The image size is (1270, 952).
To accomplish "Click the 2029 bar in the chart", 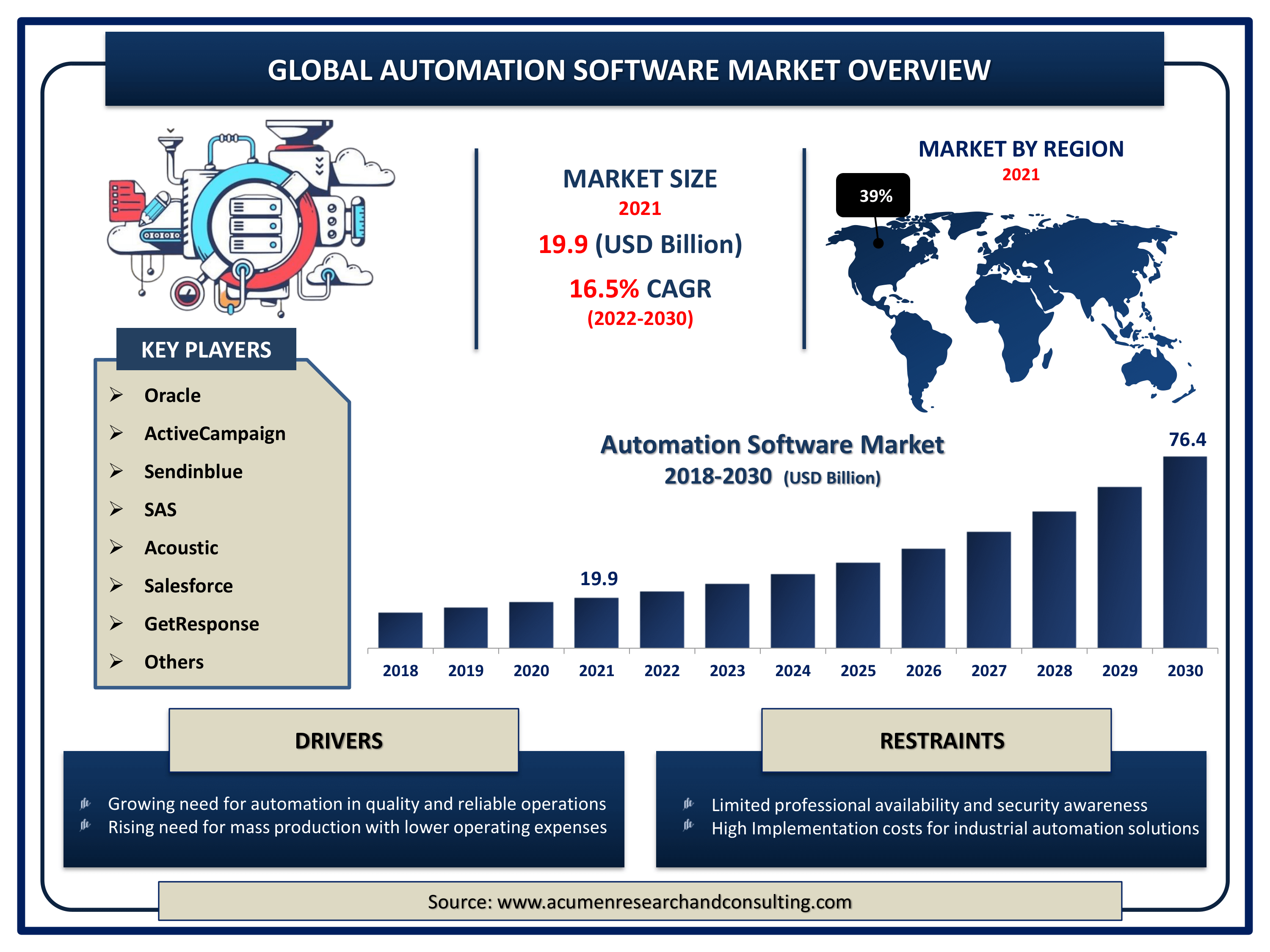I will click(x=1120, y=567).
